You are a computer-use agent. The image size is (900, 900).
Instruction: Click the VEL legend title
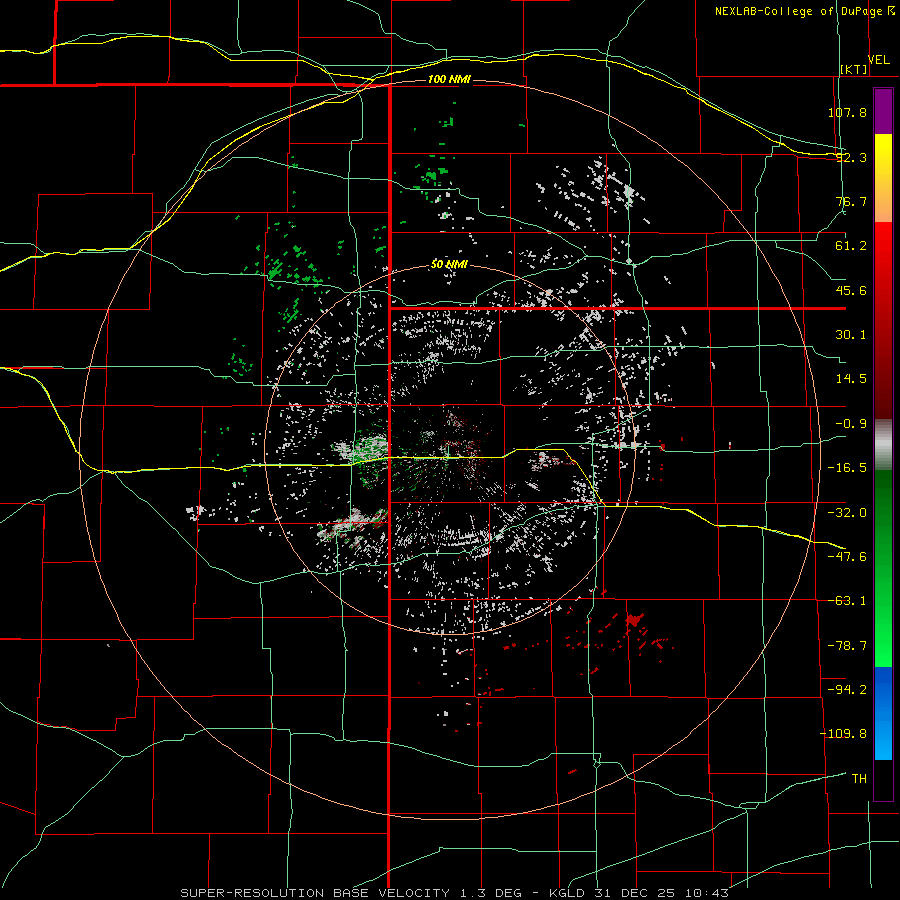click(x=879, y=60)
